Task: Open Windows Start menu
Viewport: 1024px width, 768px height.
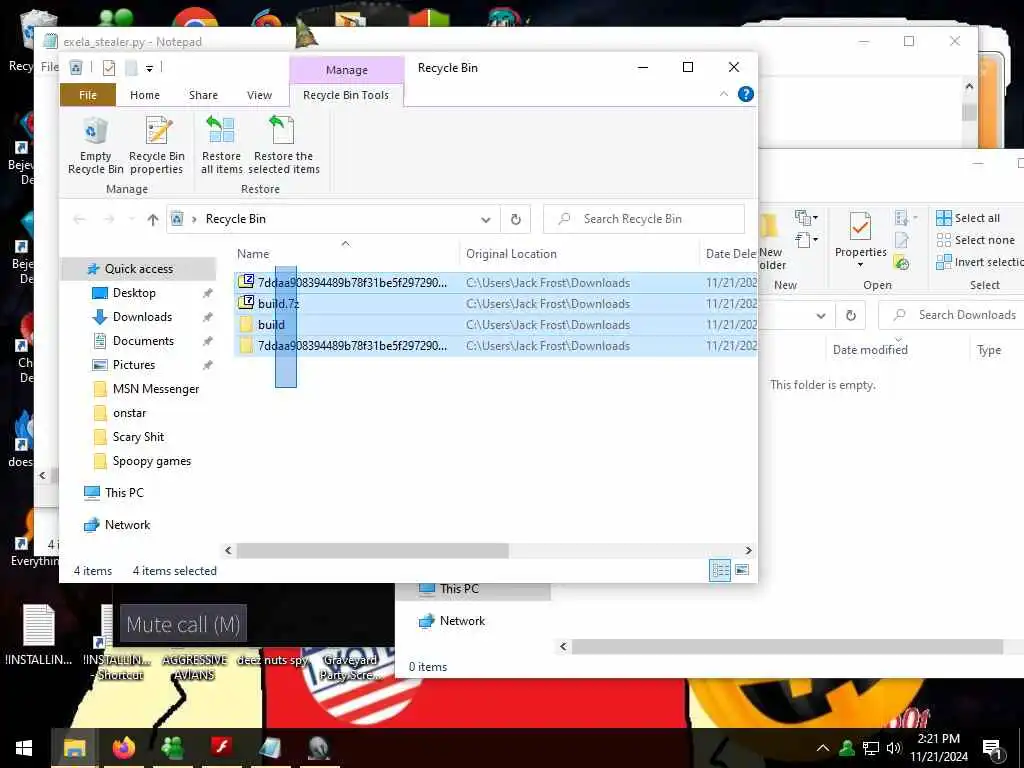Action: pos(24,748)
